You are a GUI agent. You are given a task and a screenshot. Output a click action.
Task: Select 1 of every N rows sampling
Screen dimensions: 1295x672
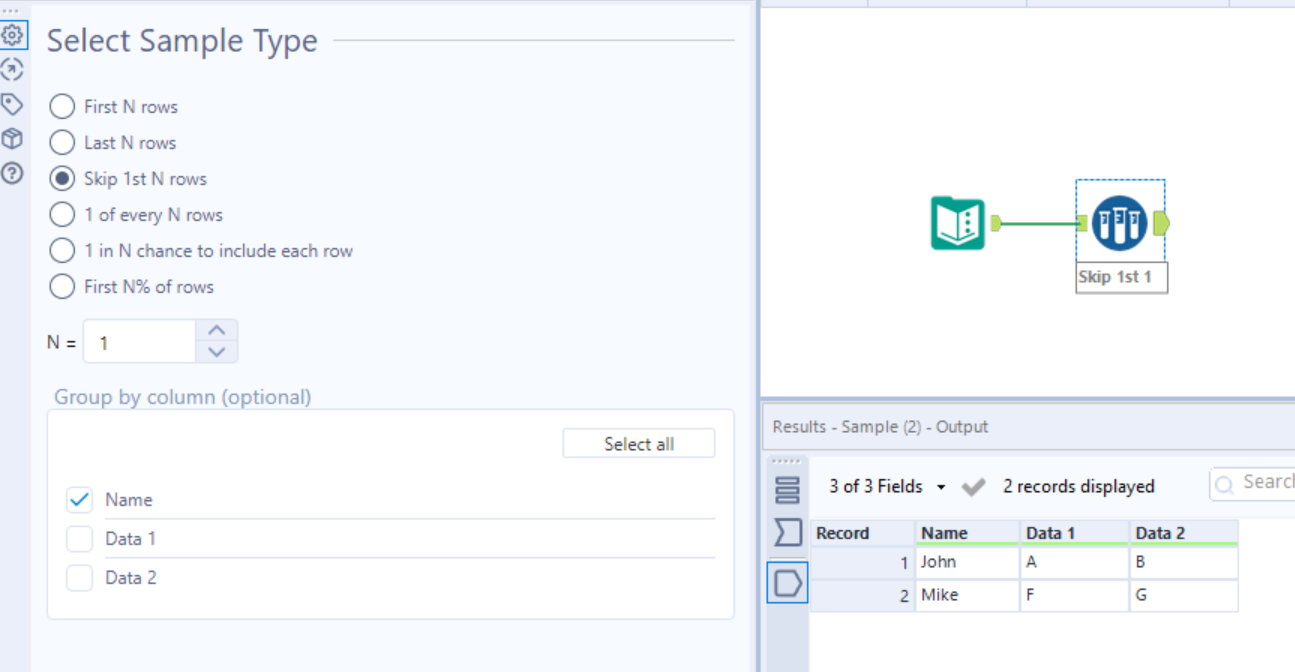[61, 214]
